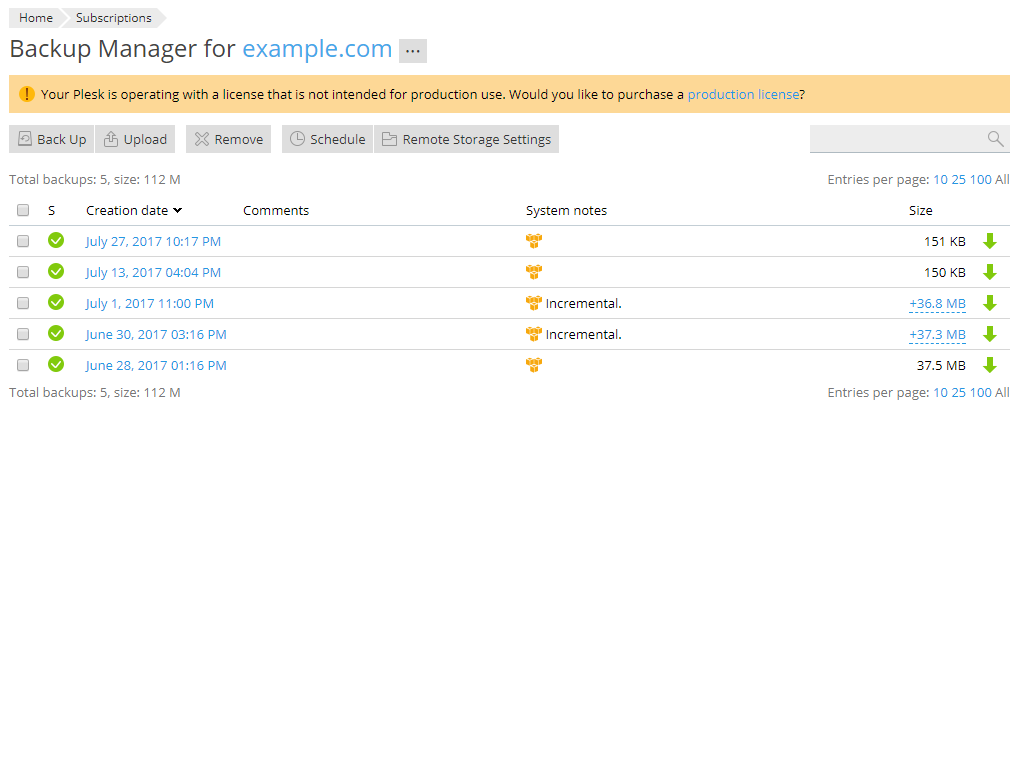The height and width of the screenshot is (768, 1024).
Task: Click the upload arrow icon on Upload button
Action: (x=108, y=139)
